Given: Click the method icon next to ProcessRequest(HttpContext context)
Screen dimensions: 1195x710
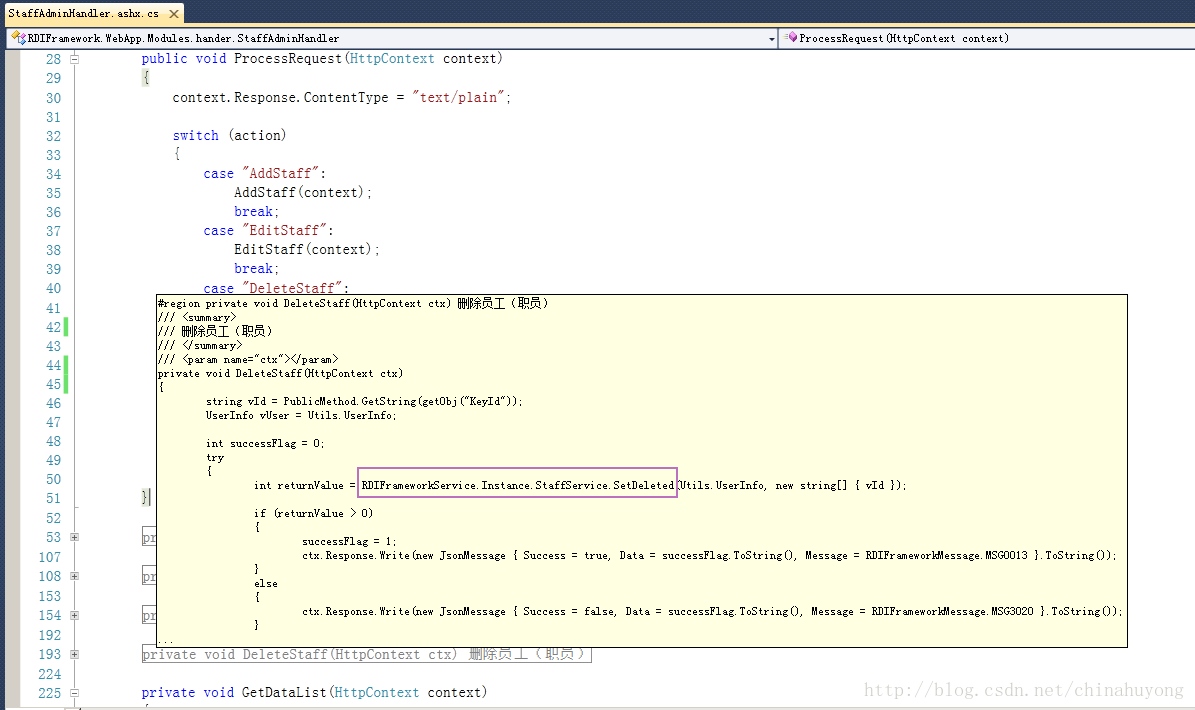Looking at the screenshot, I should tap(790, 37).
